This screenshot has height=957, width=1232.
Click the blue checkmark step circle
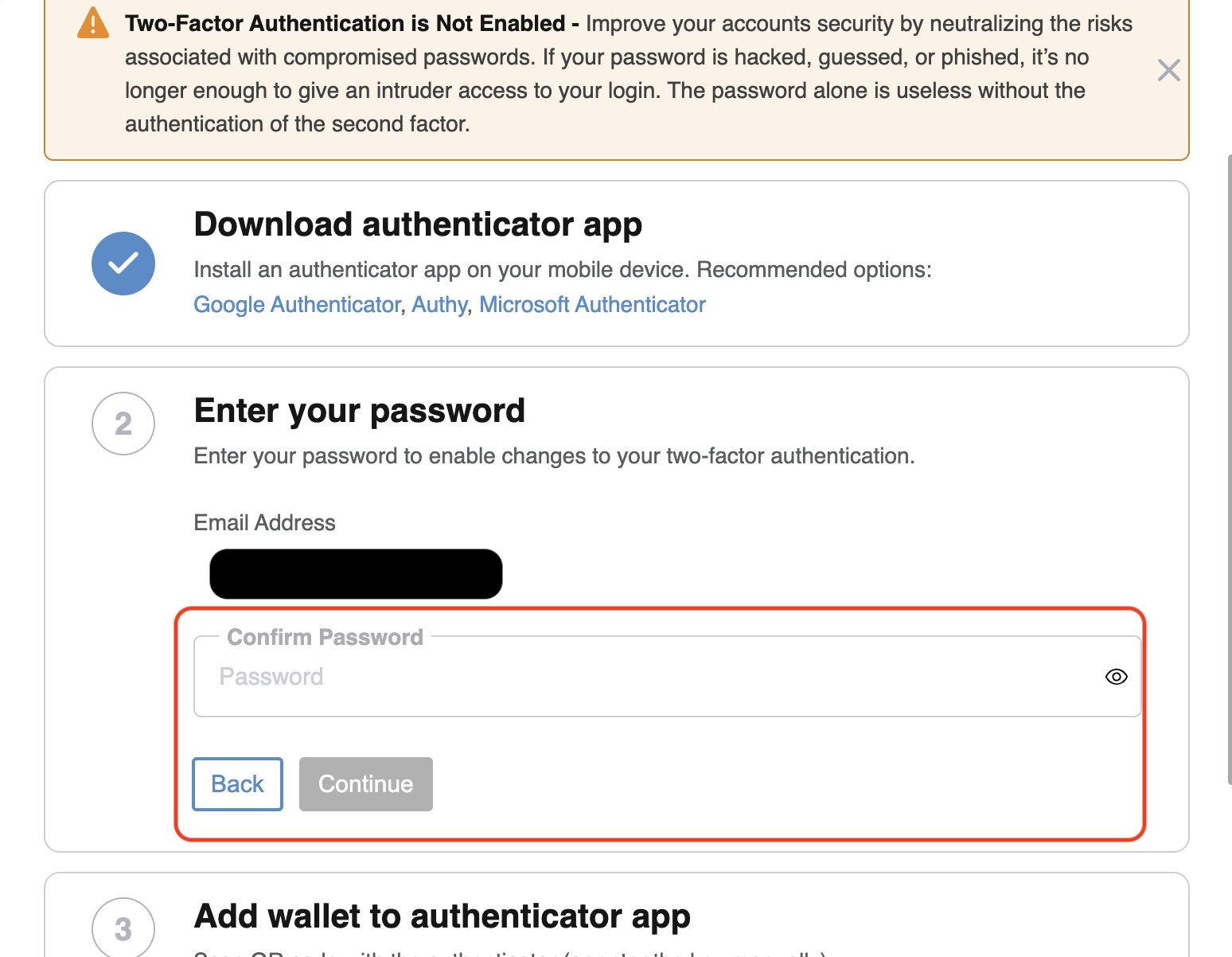123,264
